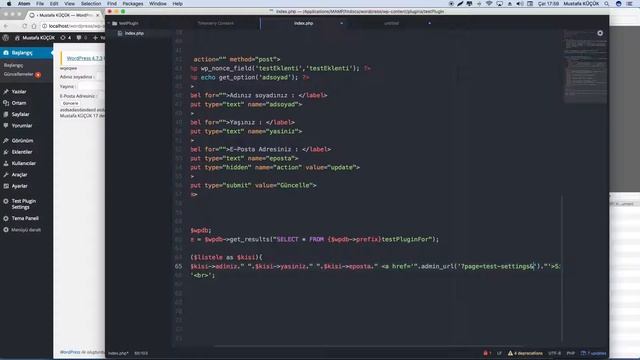Open Güncellemeler in WordPress sidebar

22,74
